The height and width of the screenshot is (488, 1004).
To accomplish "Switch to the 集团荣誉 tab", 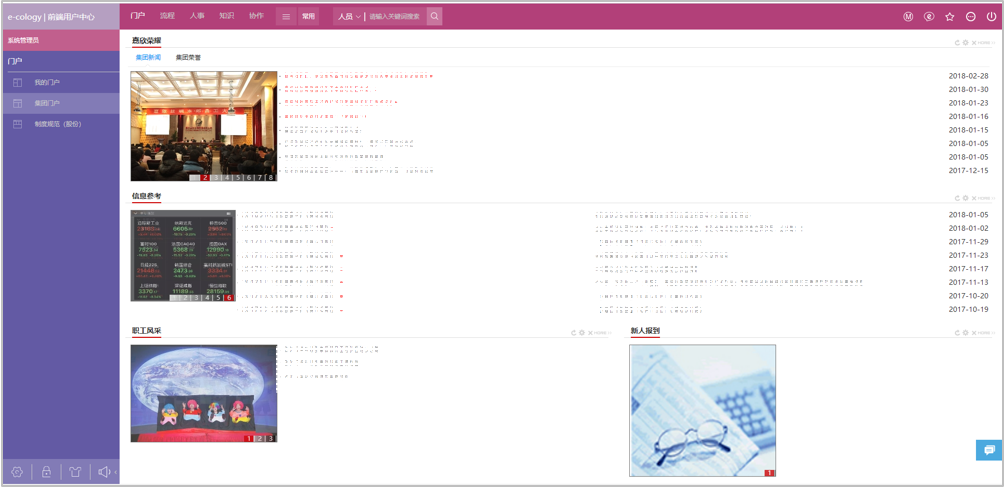I will (x=188, y=57).
